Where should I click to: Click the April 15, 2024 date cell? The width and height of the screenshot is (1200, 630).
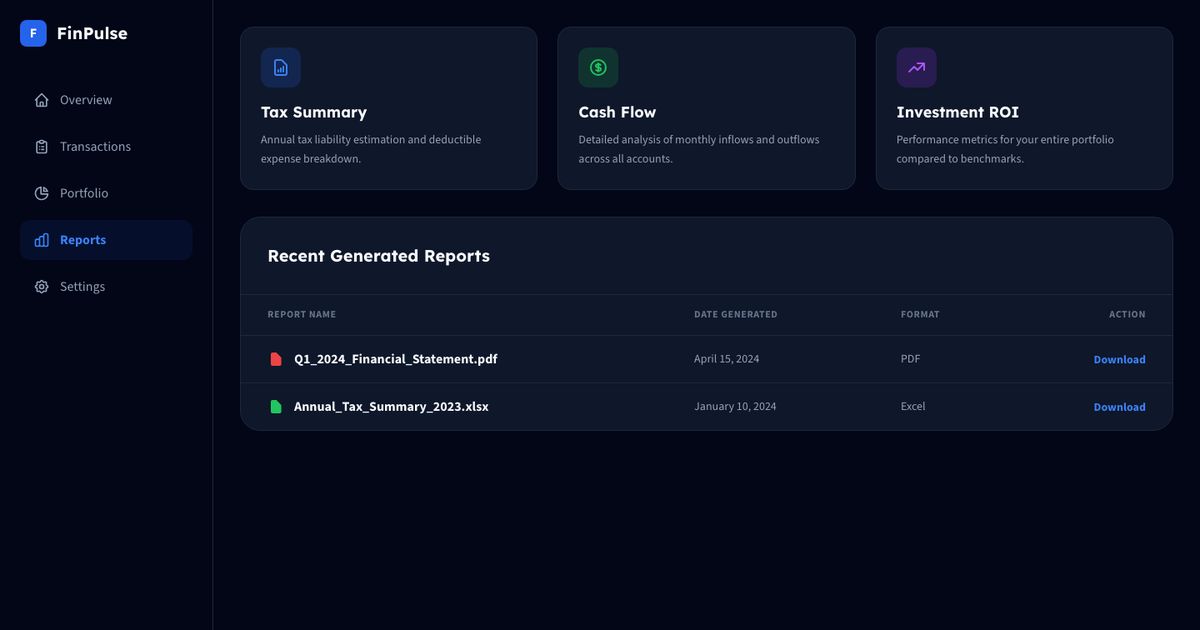[x=727, y=359]
